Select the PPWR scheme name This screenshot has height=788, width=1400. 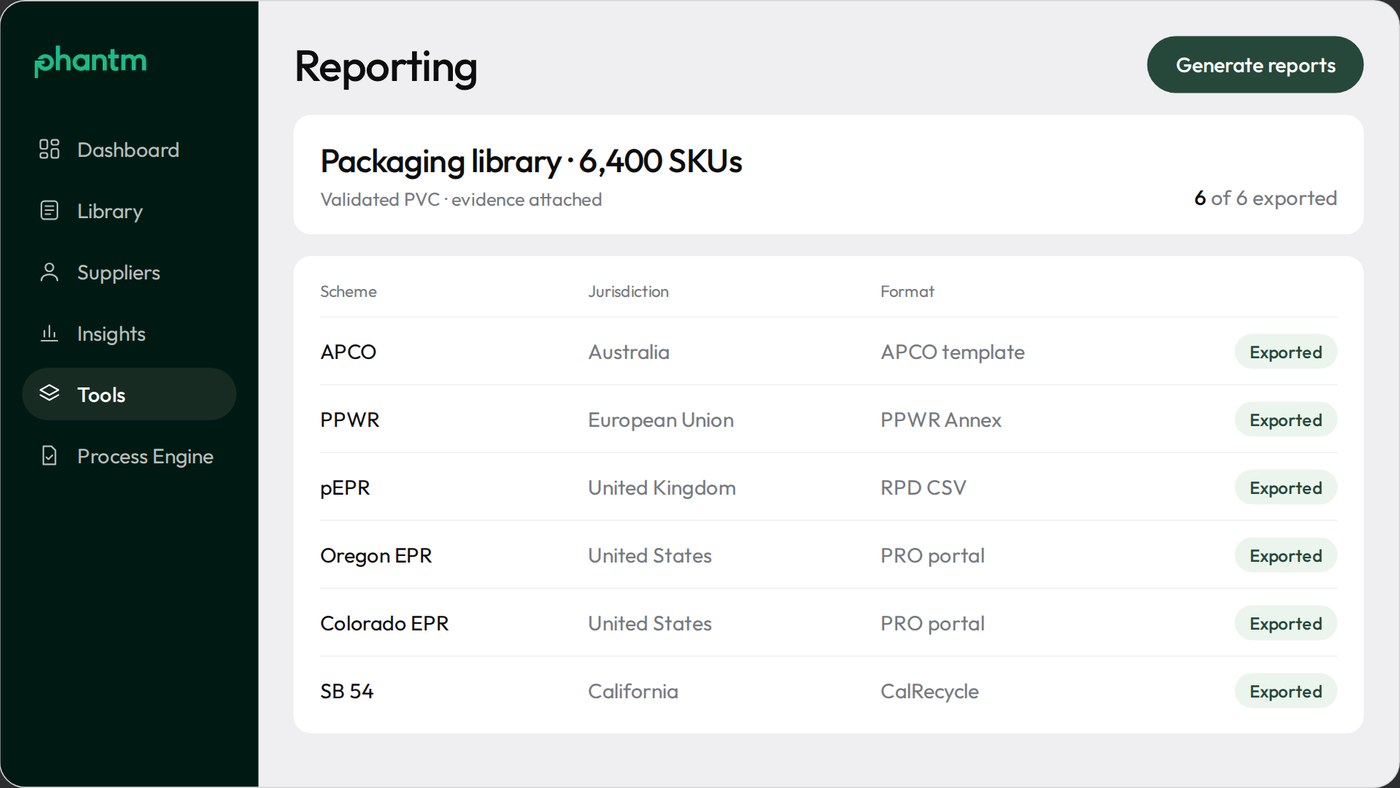click(350, 420)
